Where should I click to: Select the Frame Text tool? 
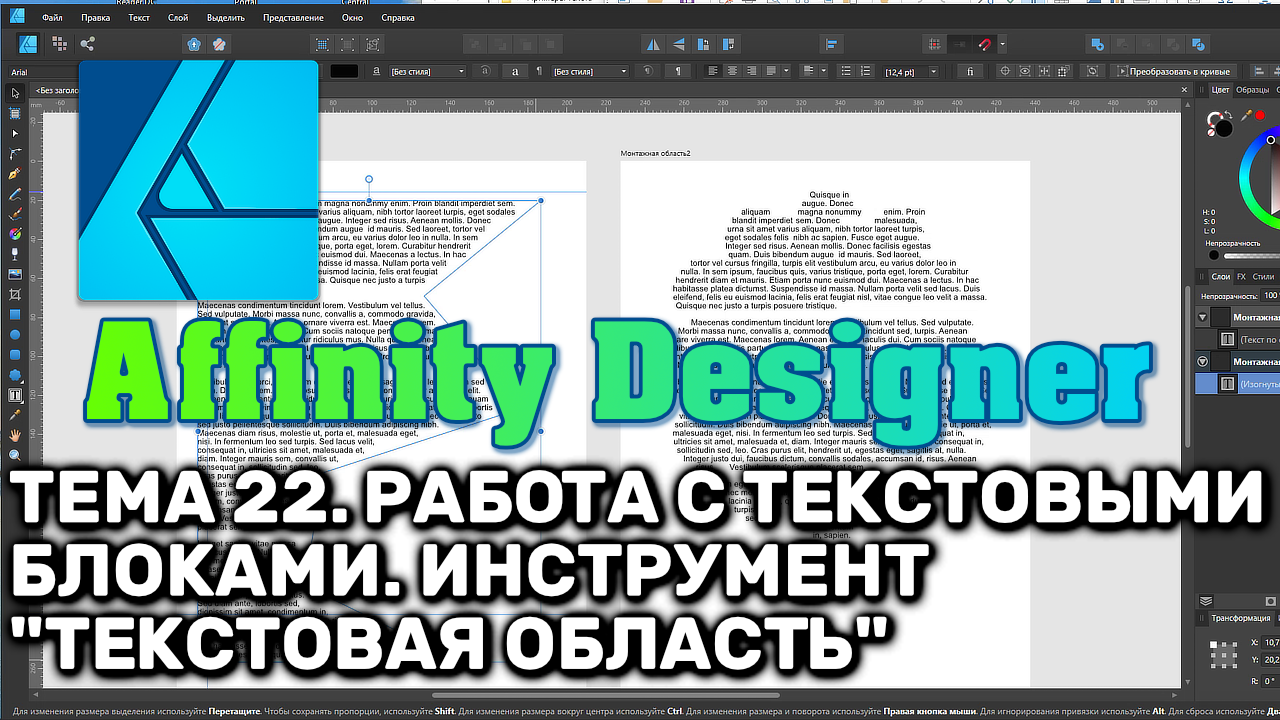15,394
